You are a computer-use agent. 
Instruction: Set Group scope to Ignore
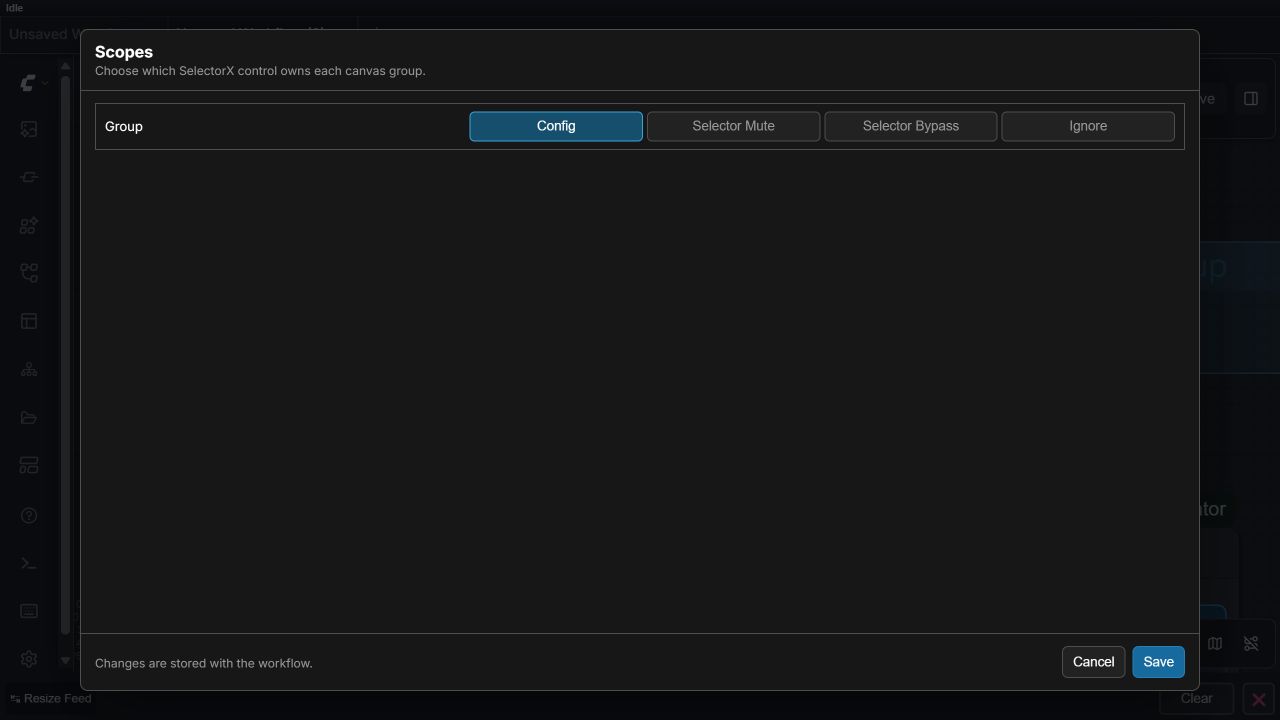click(1087, 126)
